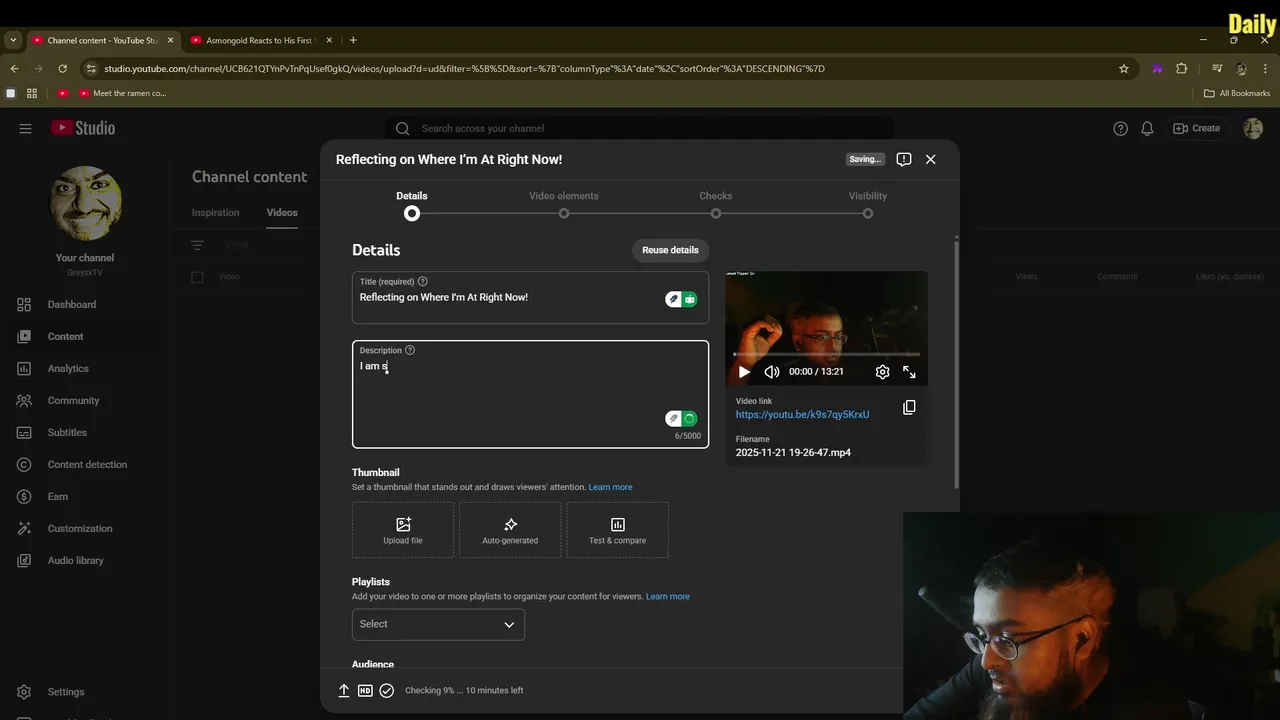Open a new browser tab

[x=353, y=40]
